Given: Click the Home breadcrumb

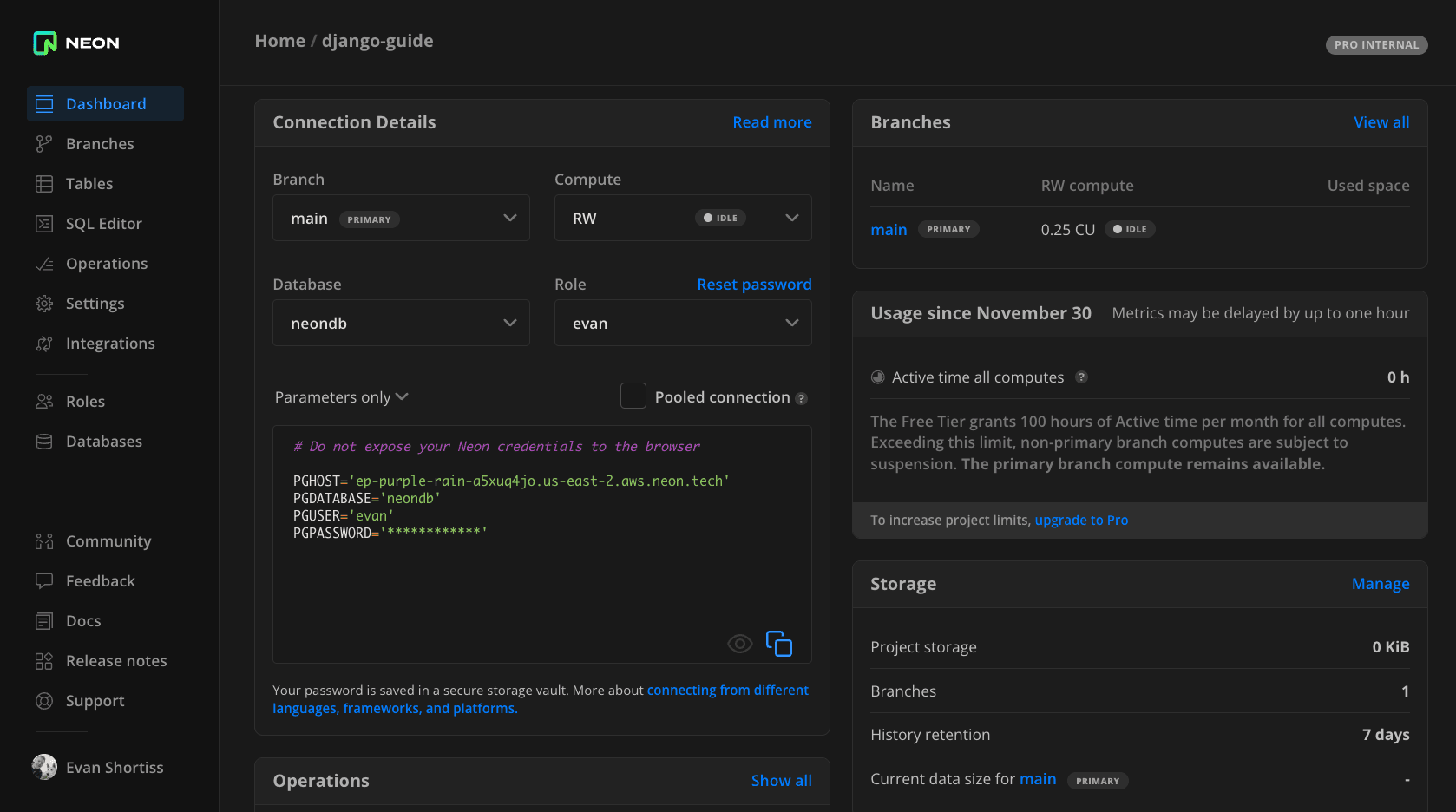Looking at the screenshot, I should pyautogui.click(x=279, y=41).
